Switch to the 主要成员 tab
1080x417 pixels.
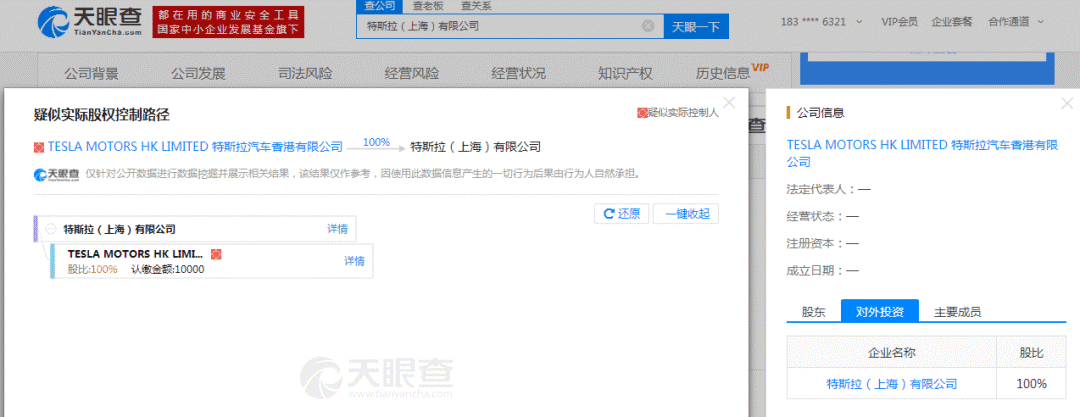click(957, 312)
